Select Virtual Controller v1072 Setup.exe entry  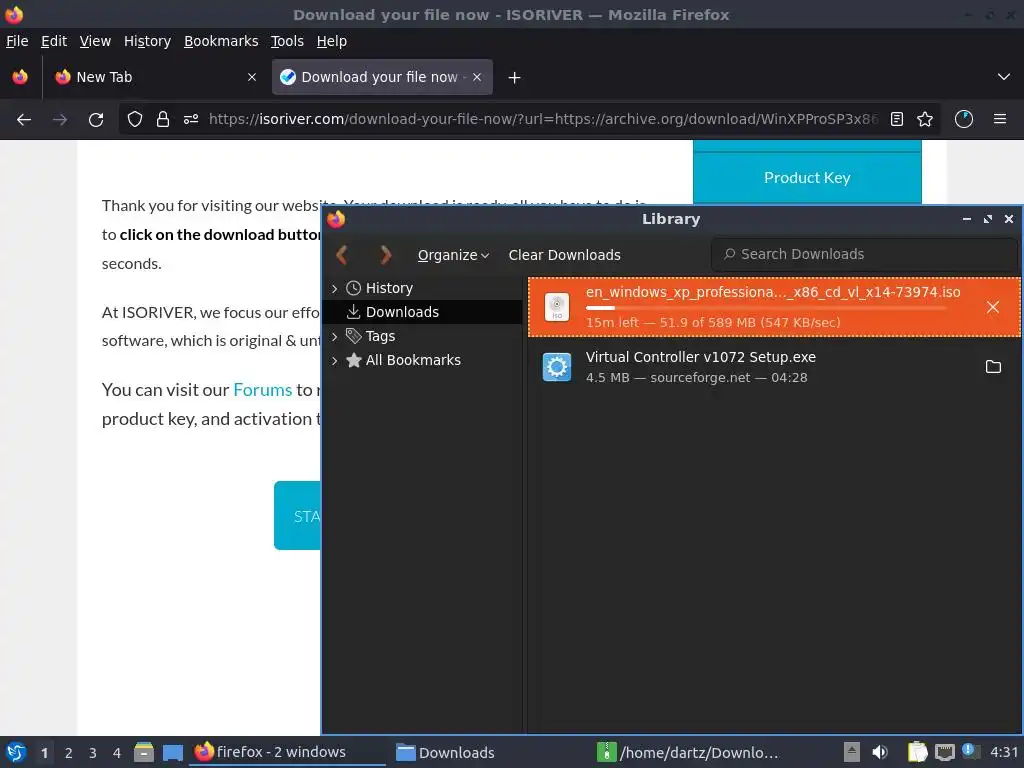point(774,366)
